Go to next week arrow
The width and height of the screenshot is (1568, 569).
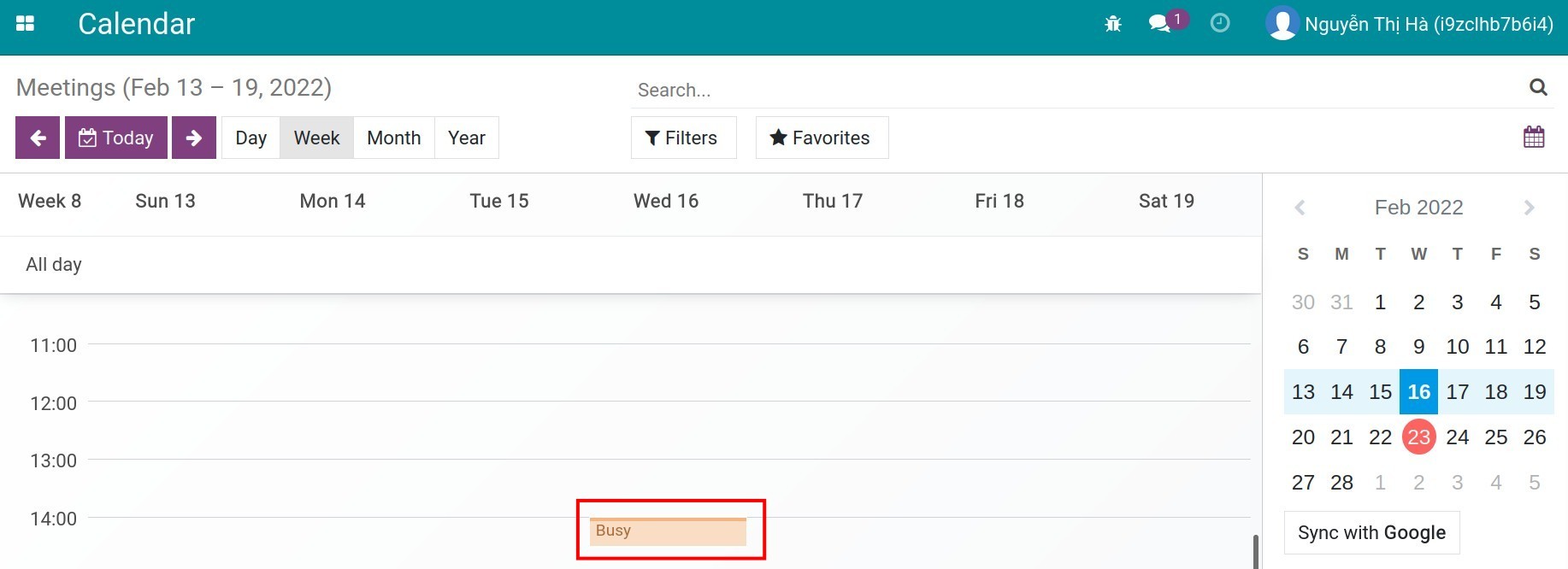coord(194,138)
